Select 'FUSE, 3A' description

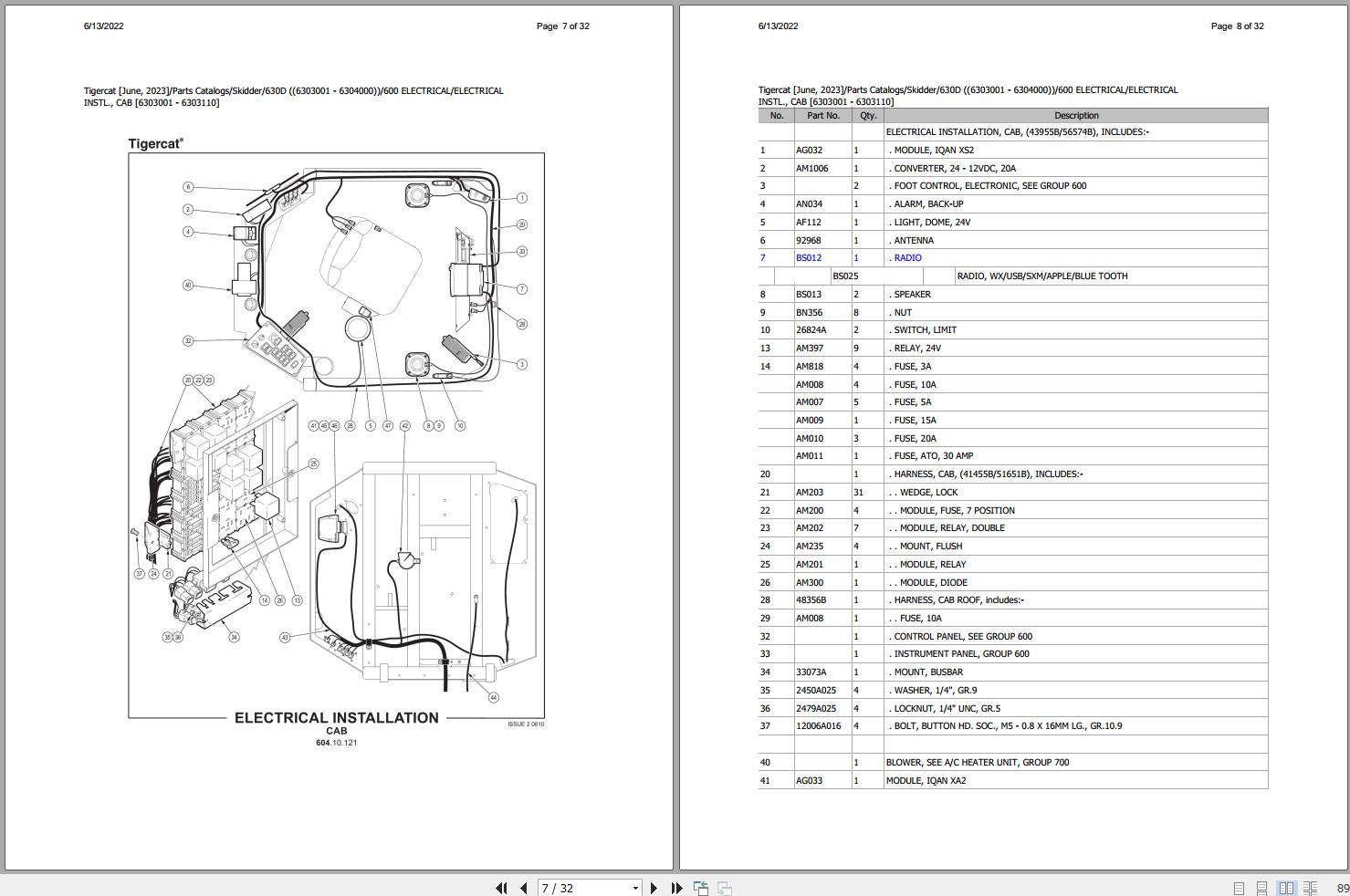(913, 367)
